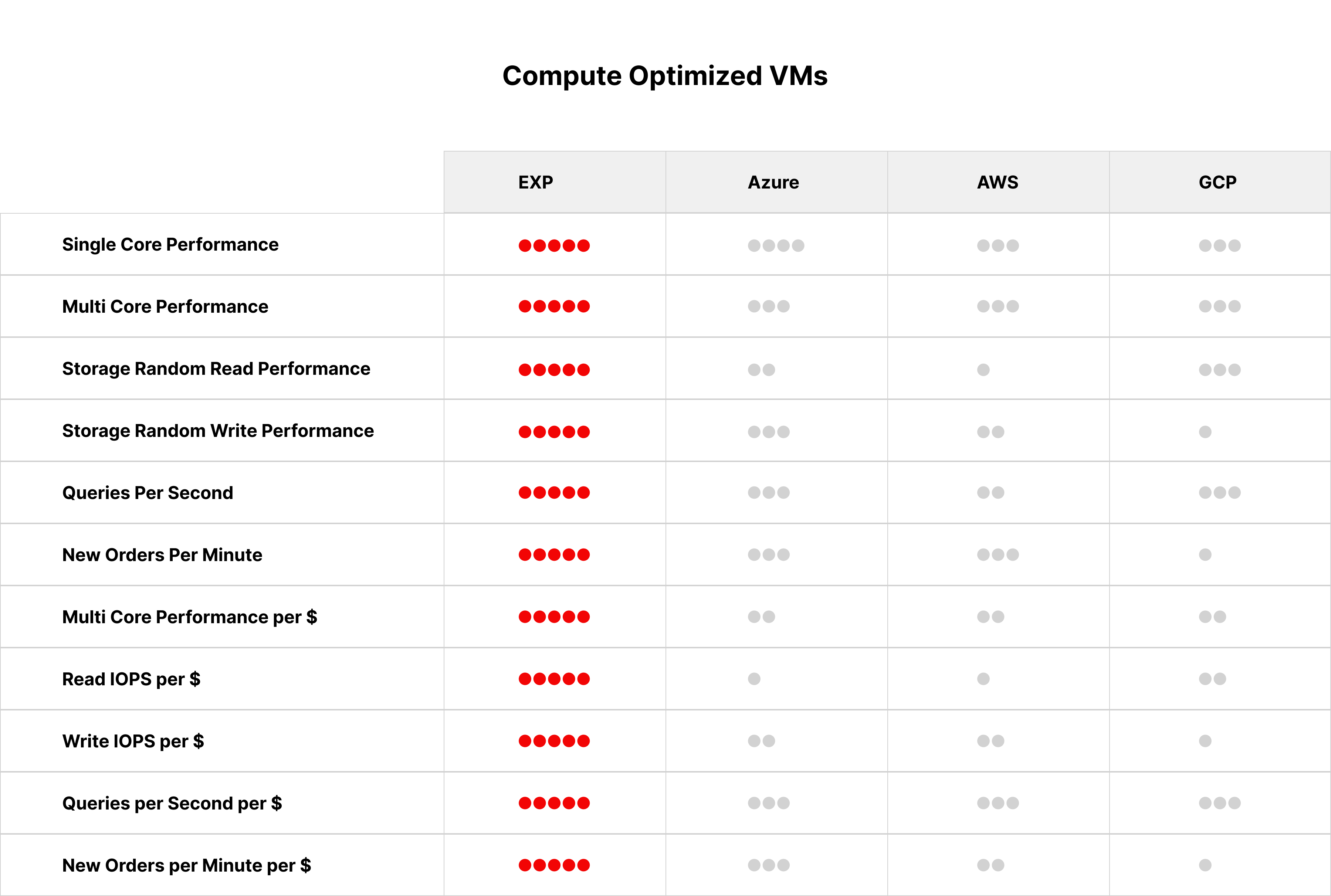
Task: Click the EXP column header
Action: [535, 182]
